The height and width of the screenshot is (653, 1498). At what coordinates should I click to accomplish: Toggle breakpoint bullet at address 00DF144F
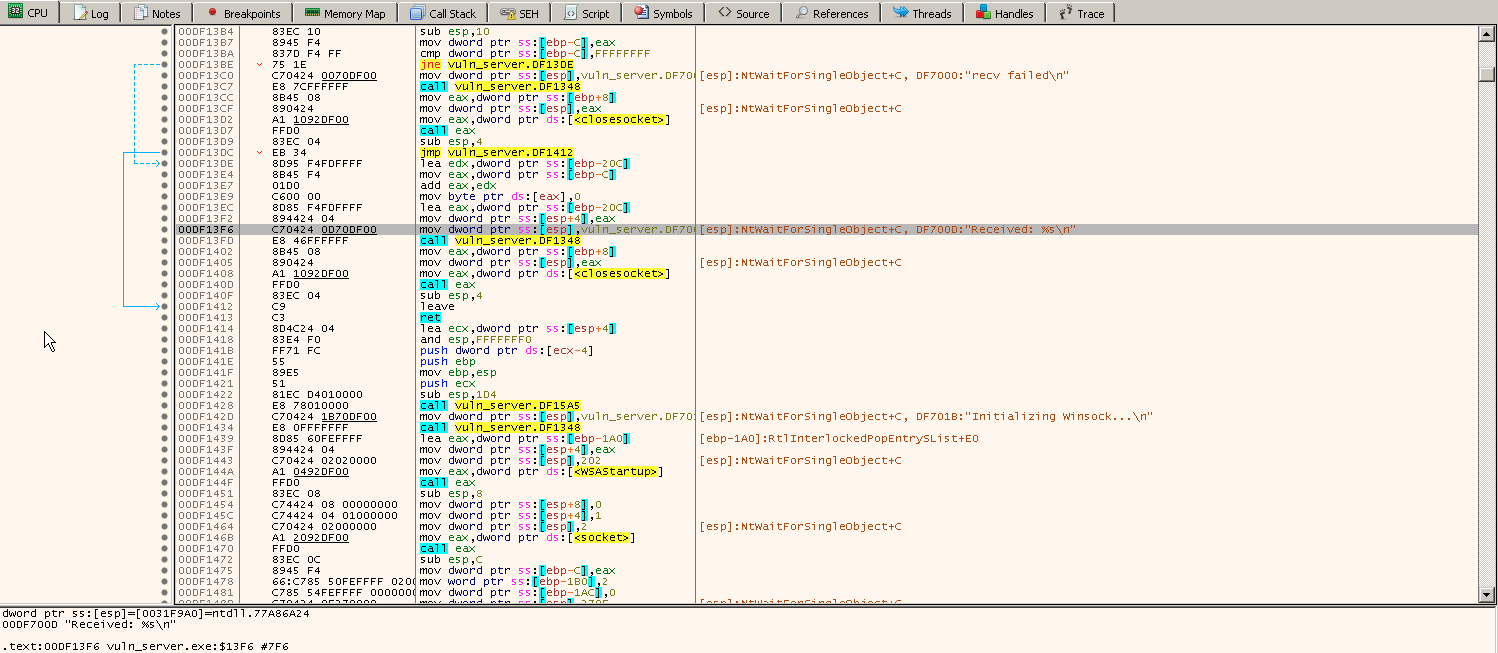(165, 482)
